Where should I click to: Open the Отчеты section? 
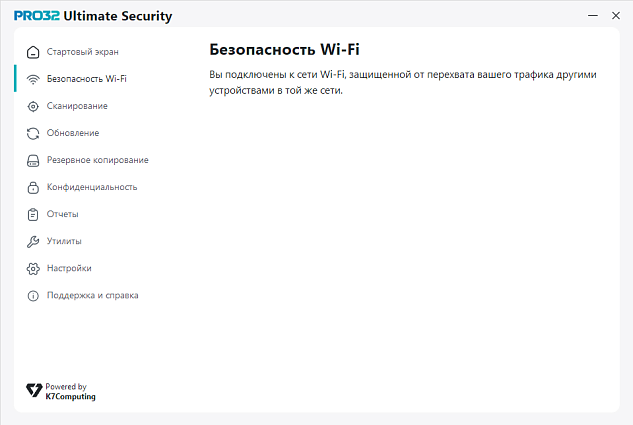(x=63, y=214)
